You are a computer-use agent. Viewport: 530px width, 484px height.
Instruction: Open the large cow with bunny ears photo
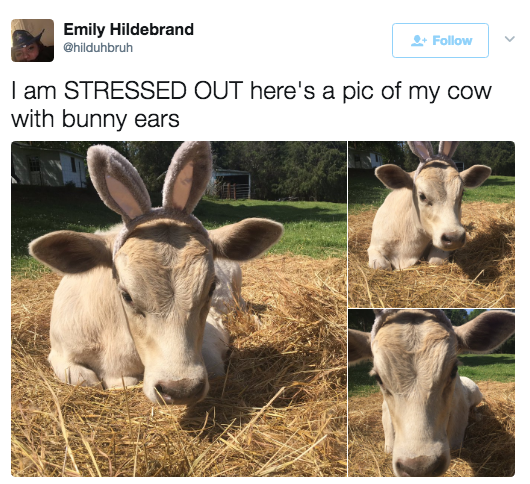point(179,309)
